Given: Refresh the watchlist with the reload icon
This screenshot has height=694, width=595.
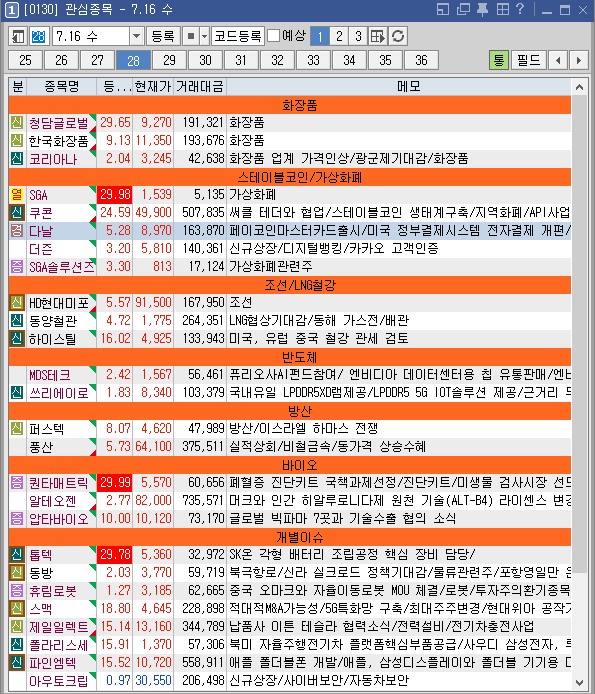Looking at the screenshot, I should click(398, 36).
